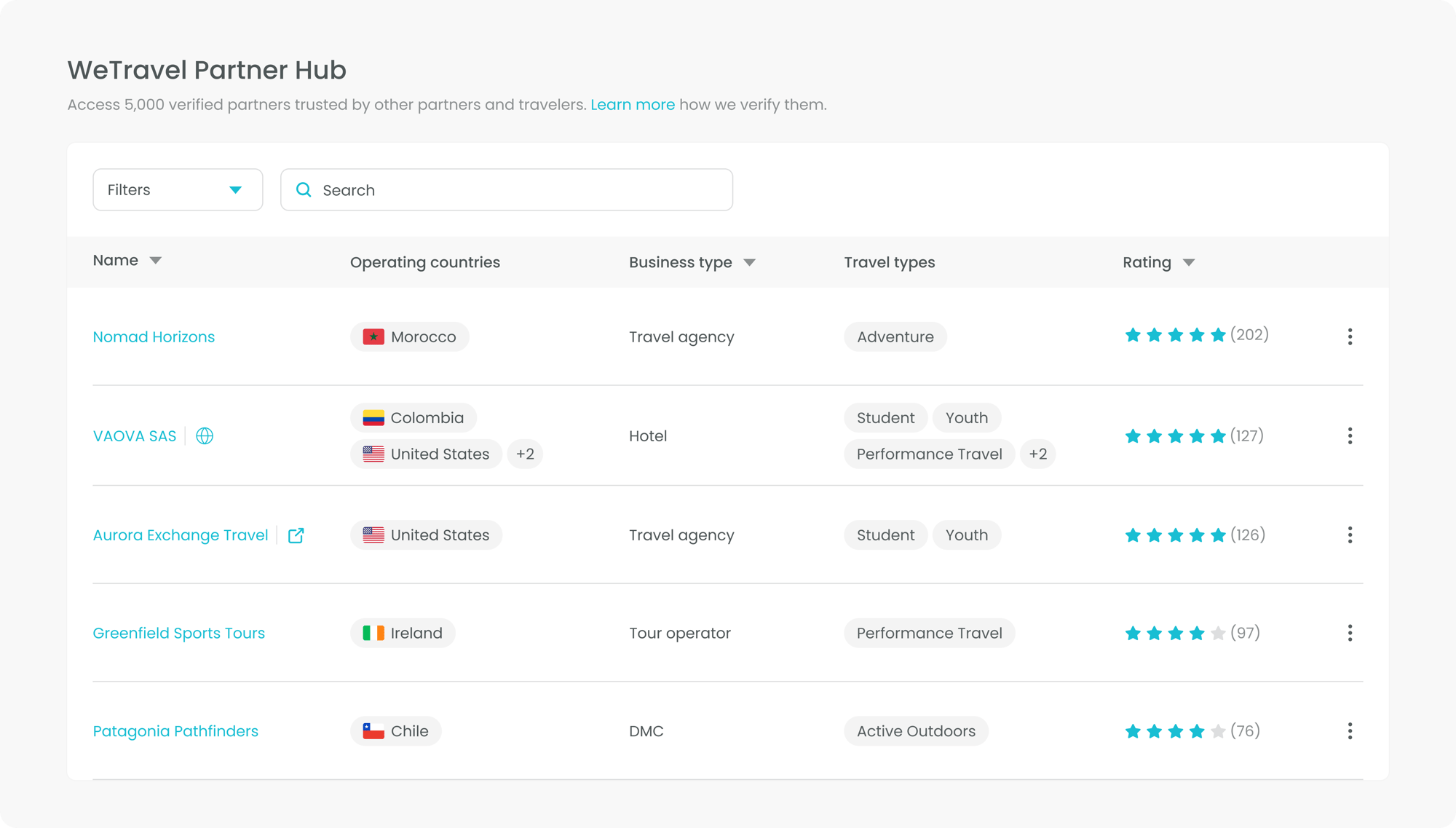Screen dimensions: 1456x828
Task: Click the star rating for Greenfield Sports Tours
Action: (1175, 634)
